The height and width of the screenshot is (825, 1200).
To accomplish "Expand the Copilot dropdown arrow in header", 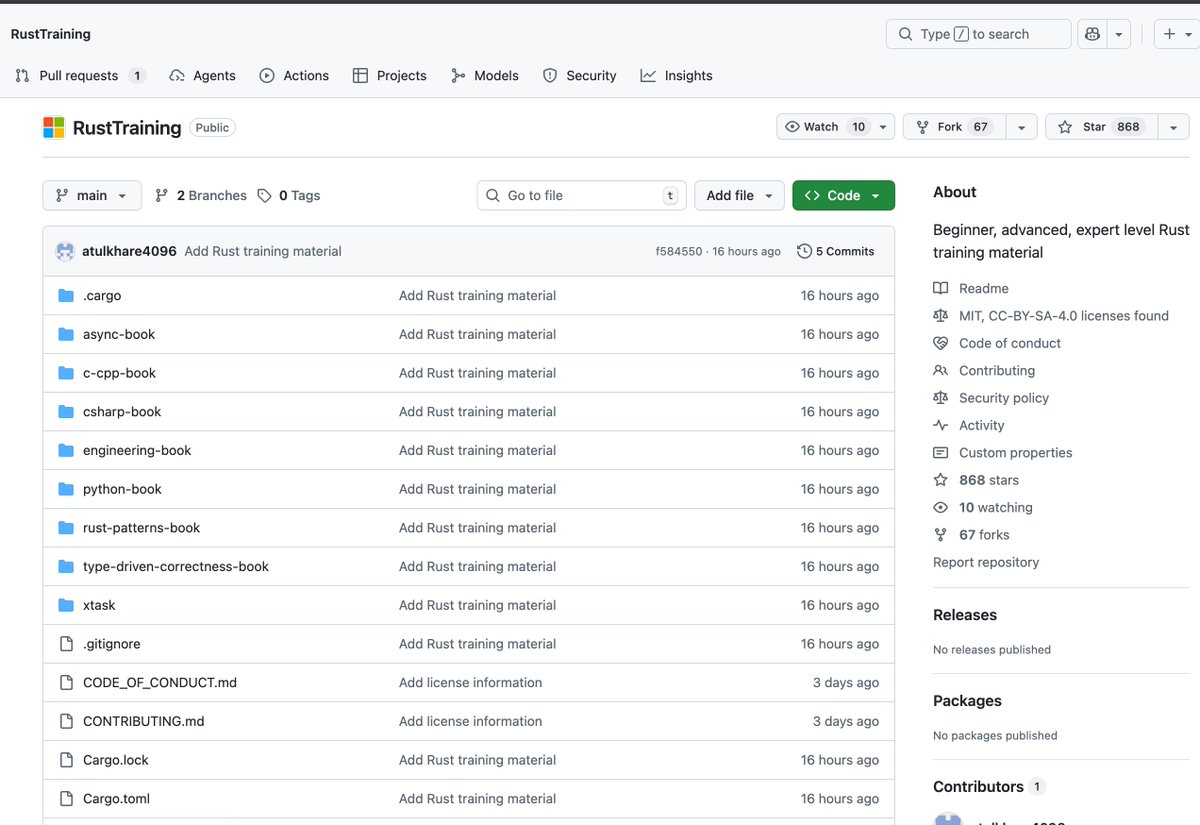I will [x=1119, y=34].
